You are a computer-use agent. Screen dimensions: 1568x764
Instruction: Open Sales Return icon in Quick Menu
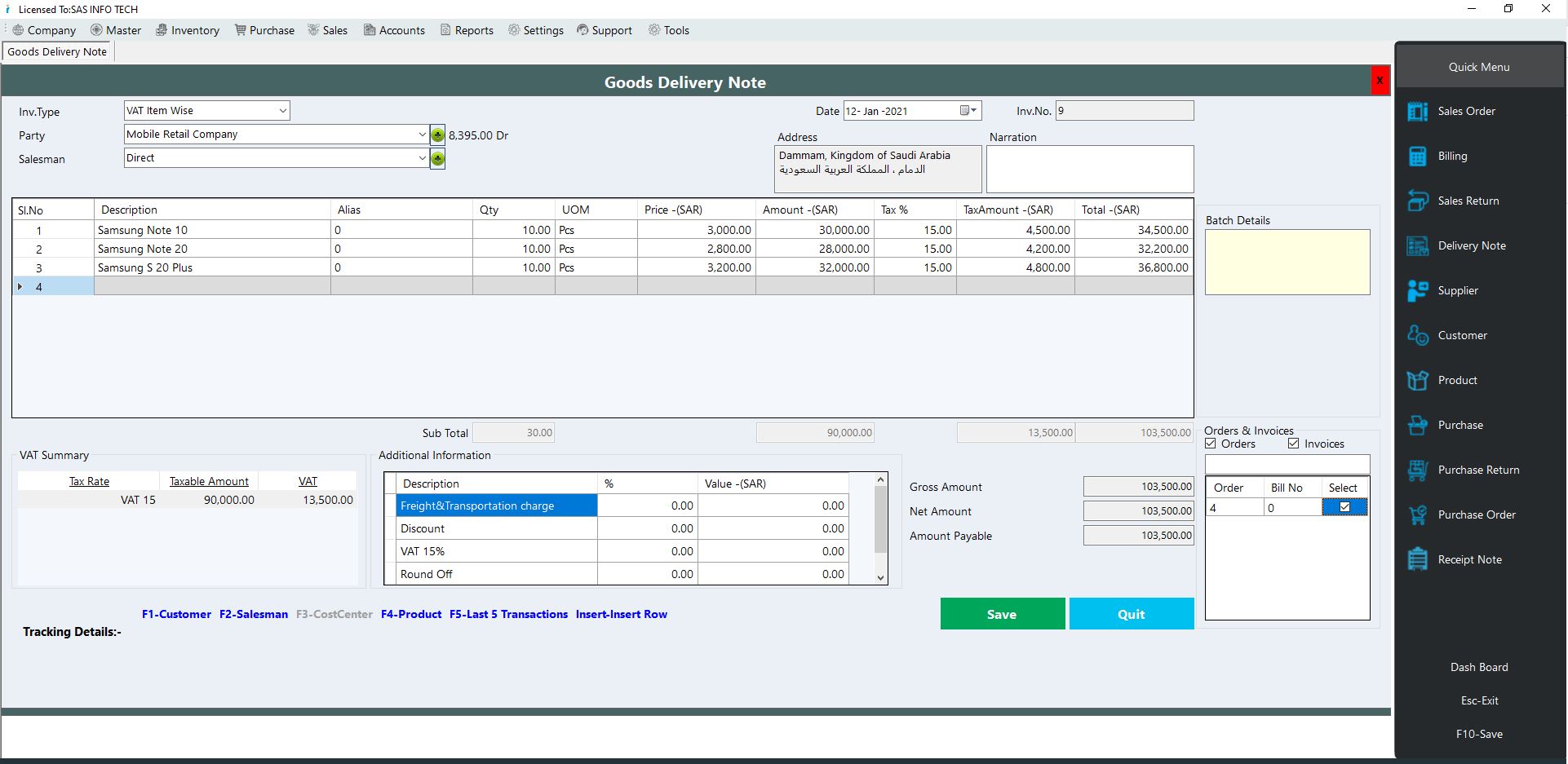click(x=1418, y=201)
